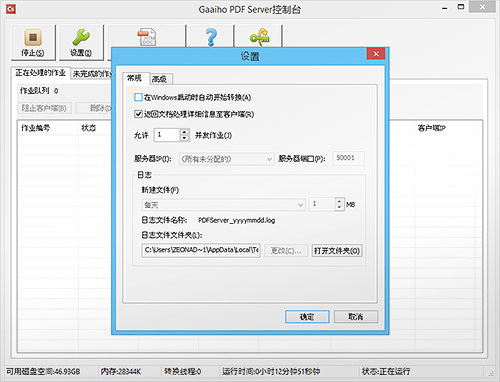The height and width of the screenshot is (382, 500).
Task: Click the PDF document toolbar icon
Action: click(147, 37)
